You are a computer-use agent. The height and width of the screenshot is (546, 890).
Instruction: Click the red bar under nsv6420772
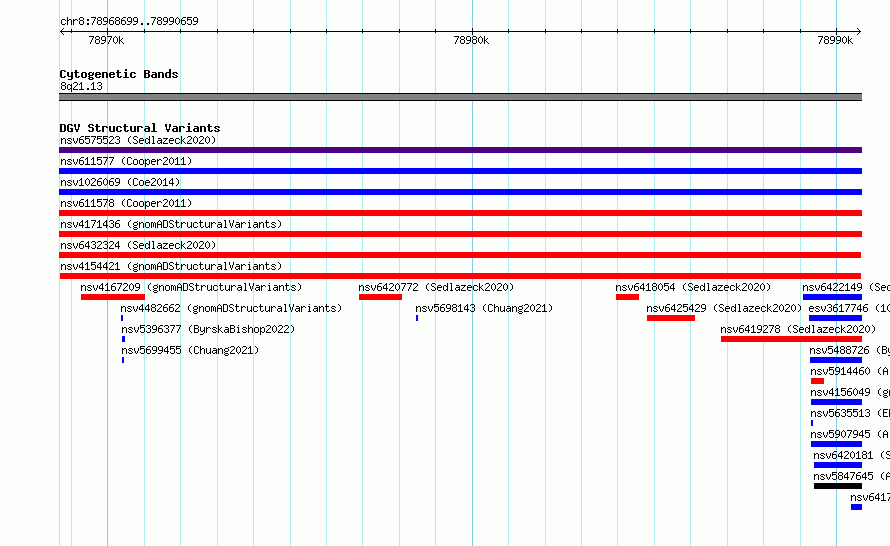(x=380, y=297)
